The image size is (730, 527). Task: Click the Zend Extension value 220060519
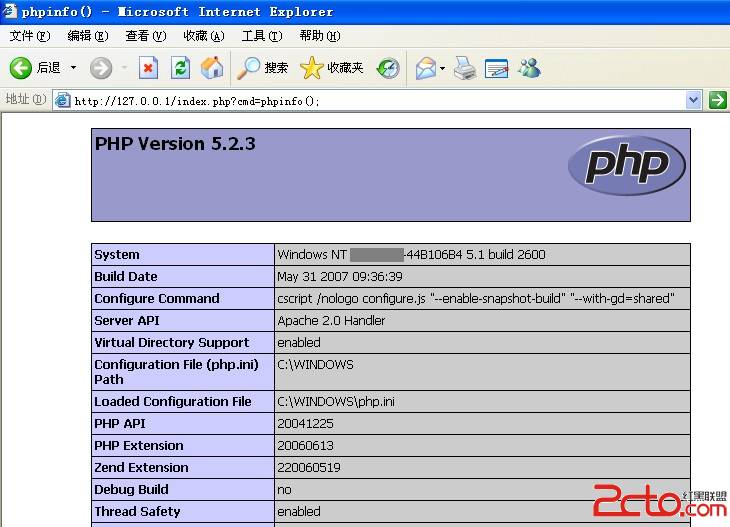(x=309, y=467)
